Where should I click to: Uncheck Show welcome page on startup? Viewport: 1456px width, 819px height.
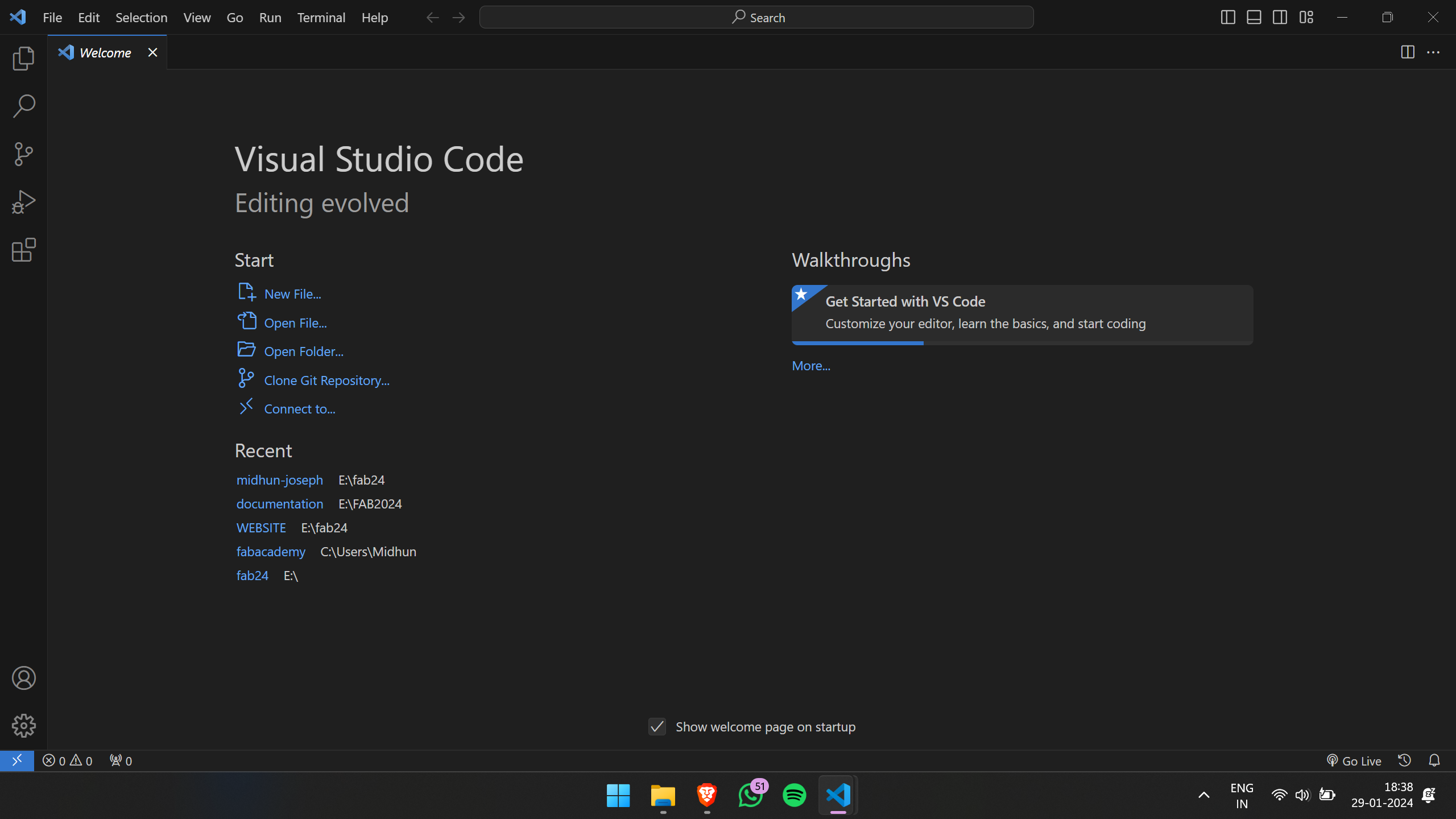(657, 727)
